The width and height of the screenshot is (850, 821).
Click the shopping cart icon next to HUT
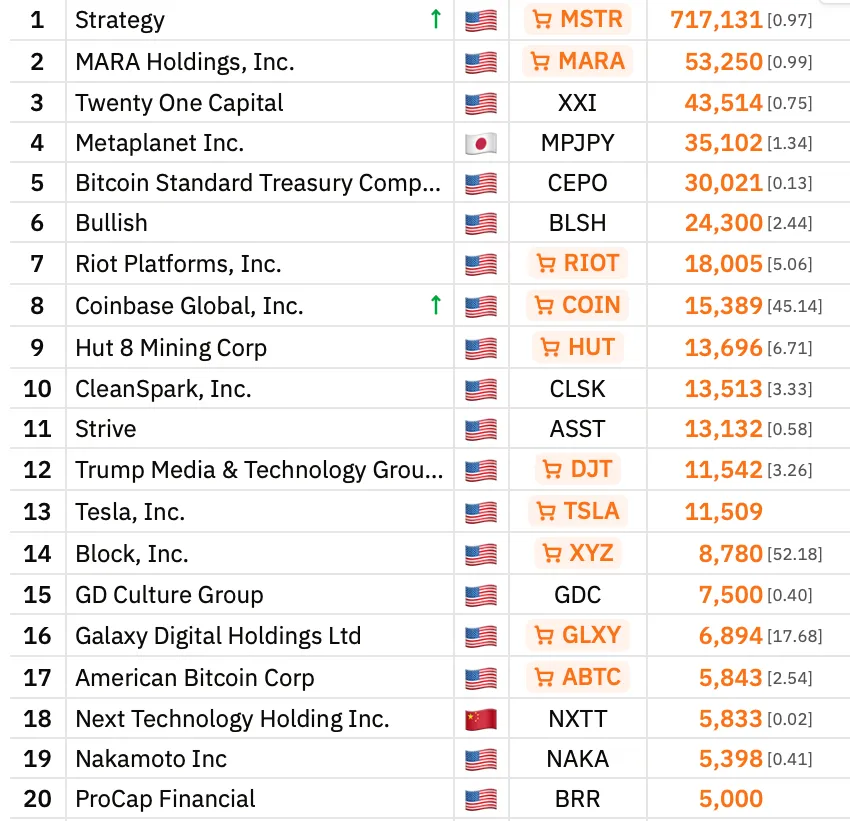[x=552, y=346]
